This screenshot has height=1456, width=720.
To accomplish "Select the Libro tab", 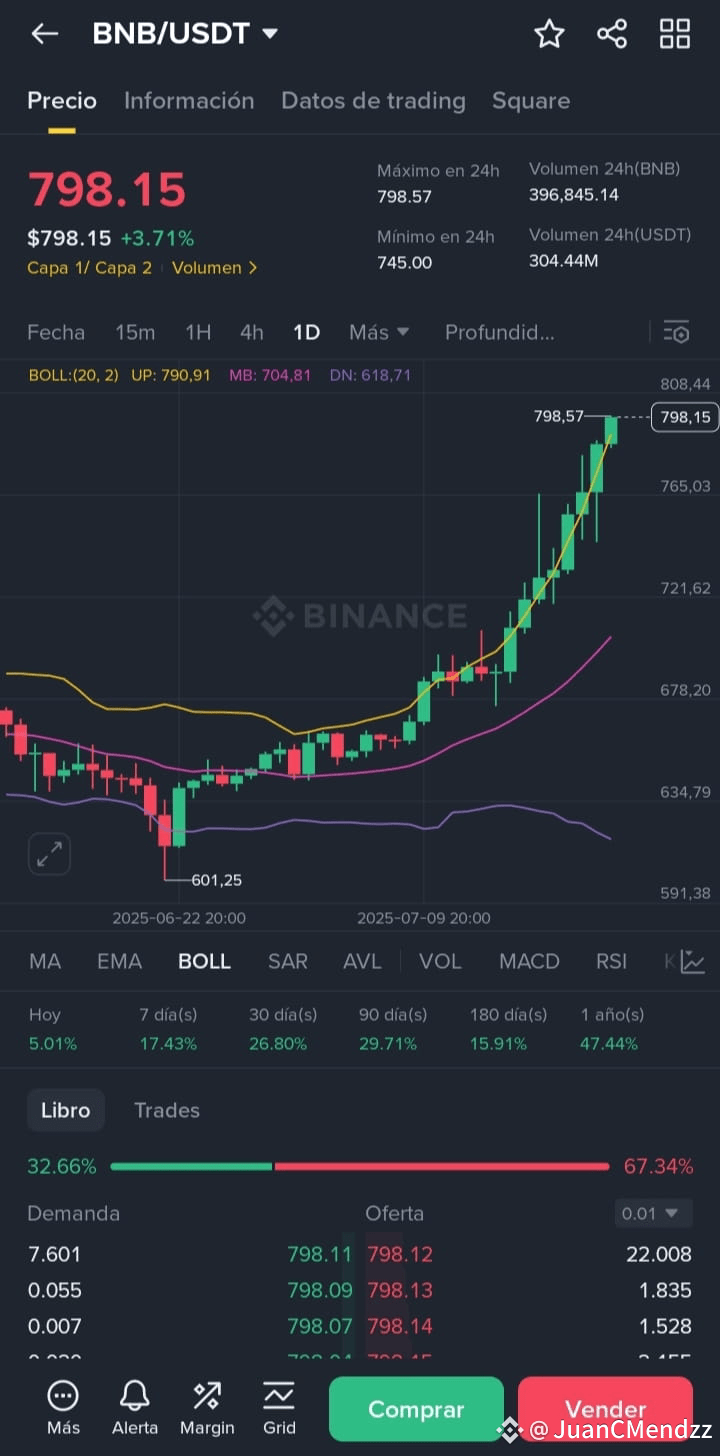I will 66,1110.
